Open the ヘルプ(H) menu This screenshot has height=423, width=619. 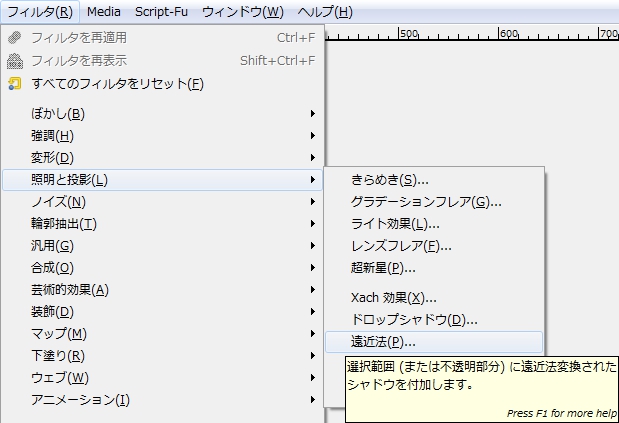325,12
